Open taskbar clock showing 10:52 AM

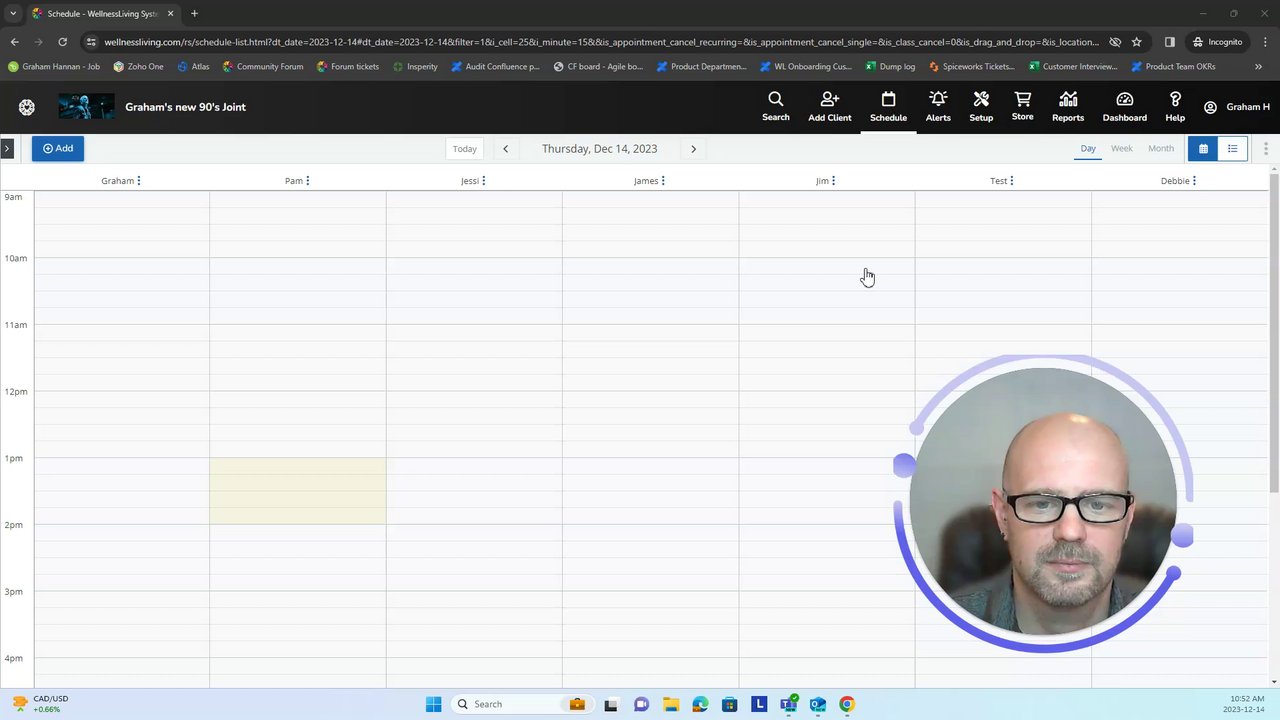click(x=1244, y=704)
